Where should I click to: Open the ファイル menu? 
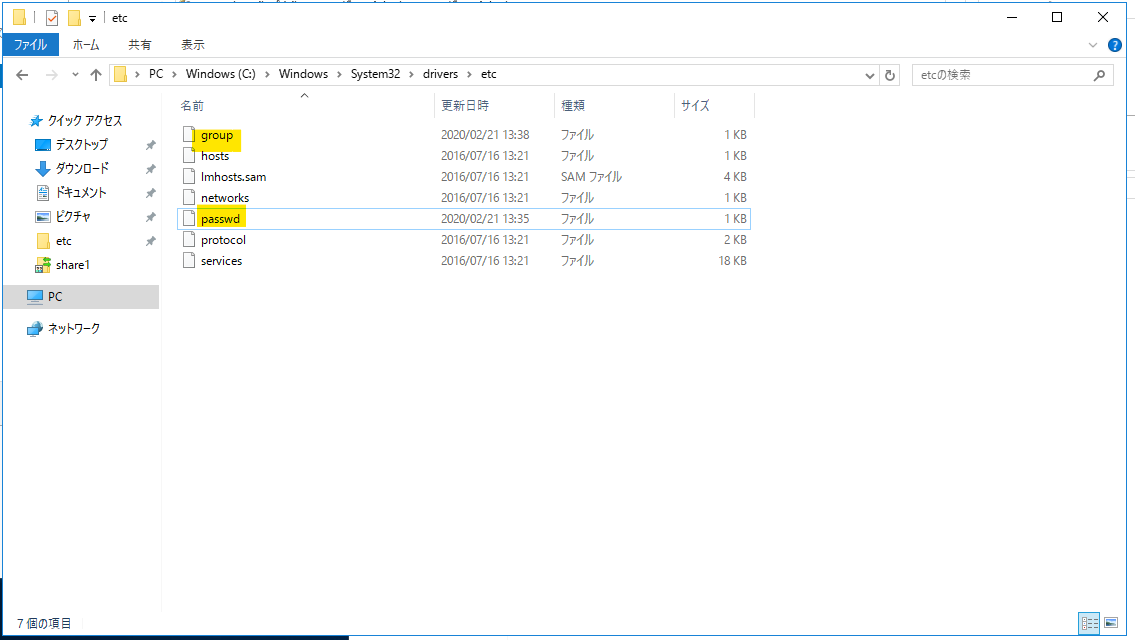(x=30, y=44)
